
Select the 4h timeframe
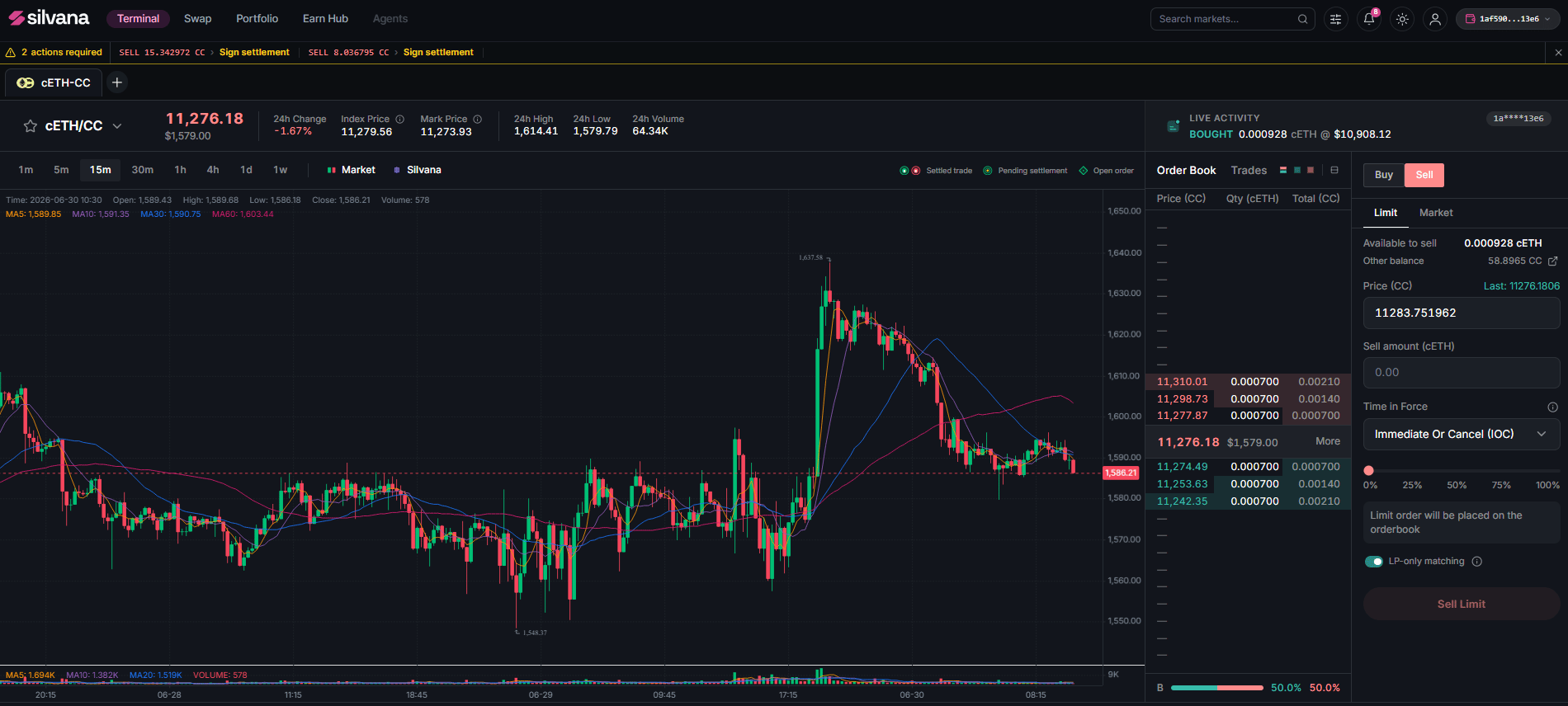coord(213,170)
